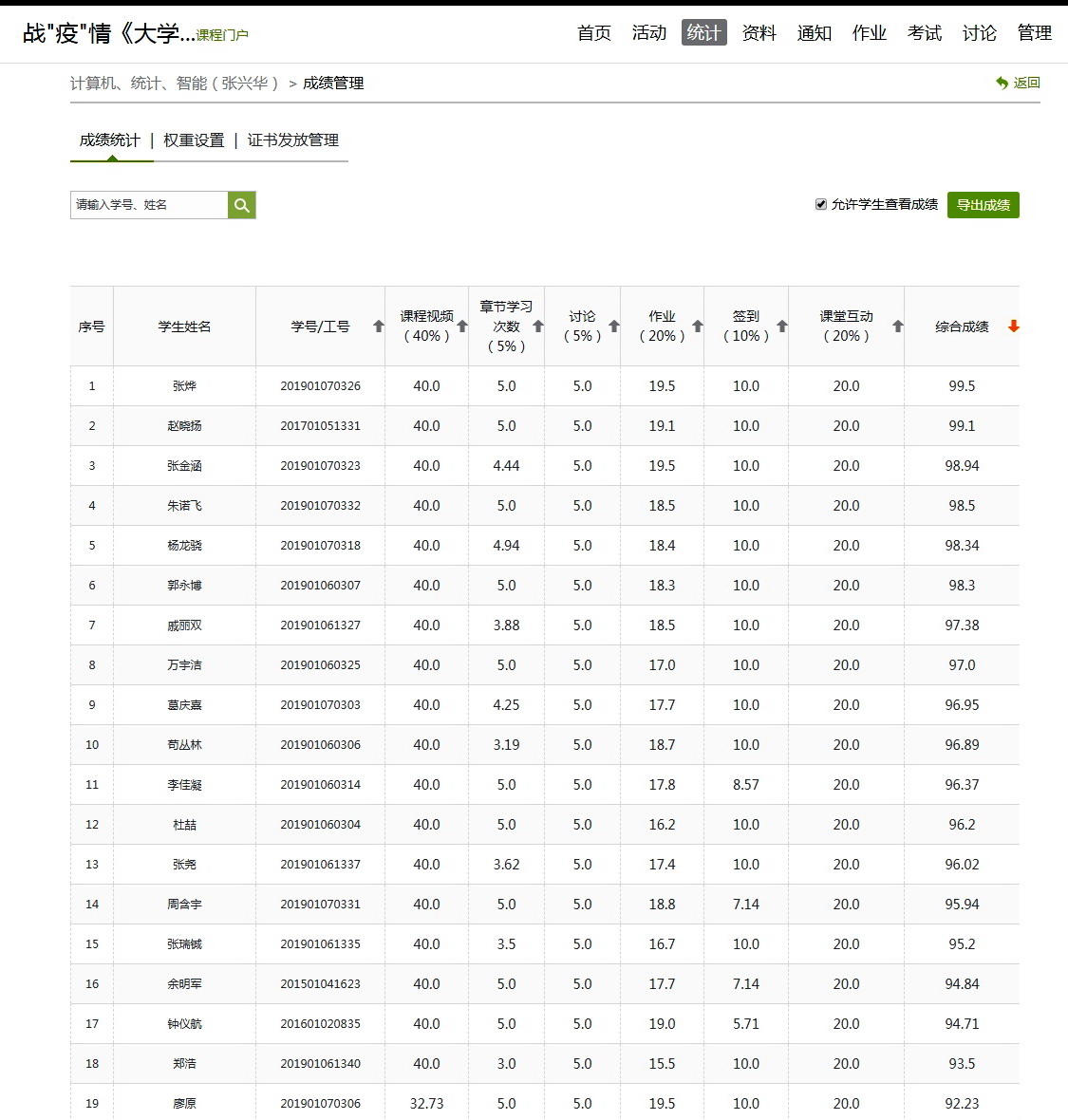The width and height of the screenshot is (1068, 1120).
Task: Click the sort arrow on 签到（10%）column
Action: [779, 326]
